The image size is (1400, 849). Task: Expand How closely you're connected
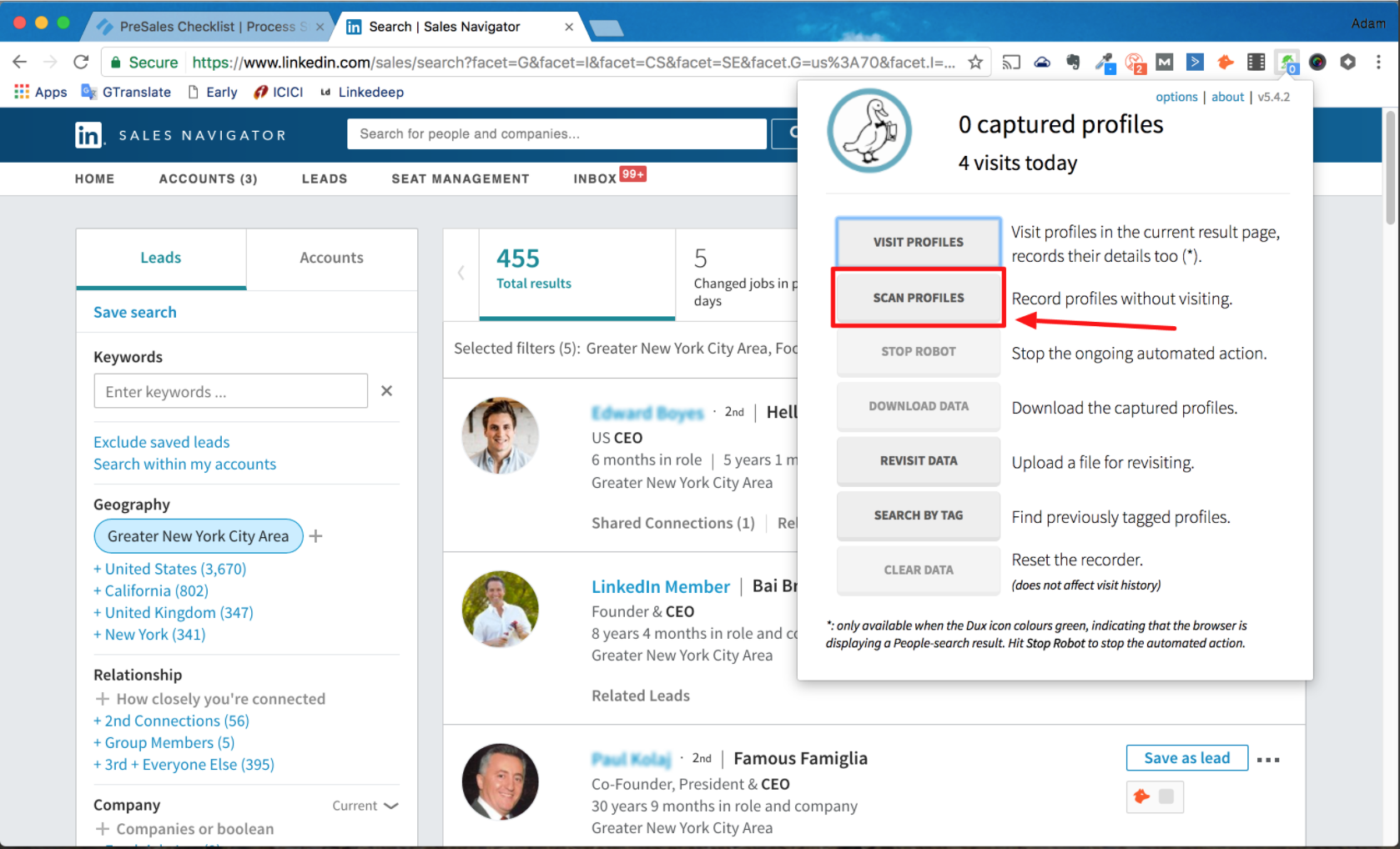(x=212, y=699)
